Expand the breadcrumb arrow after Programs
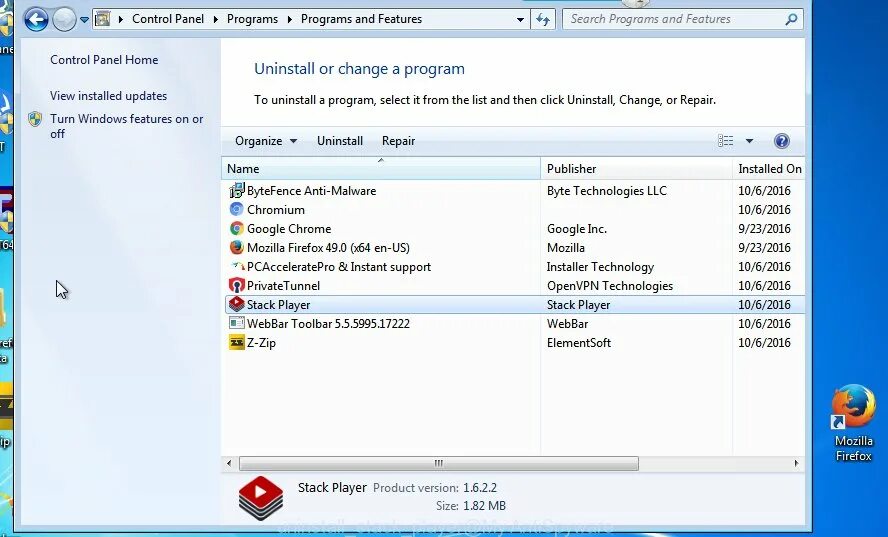Image resolution: width=888 pixels, height=537 pixels. pyautogui.click(x=289, y=19)
